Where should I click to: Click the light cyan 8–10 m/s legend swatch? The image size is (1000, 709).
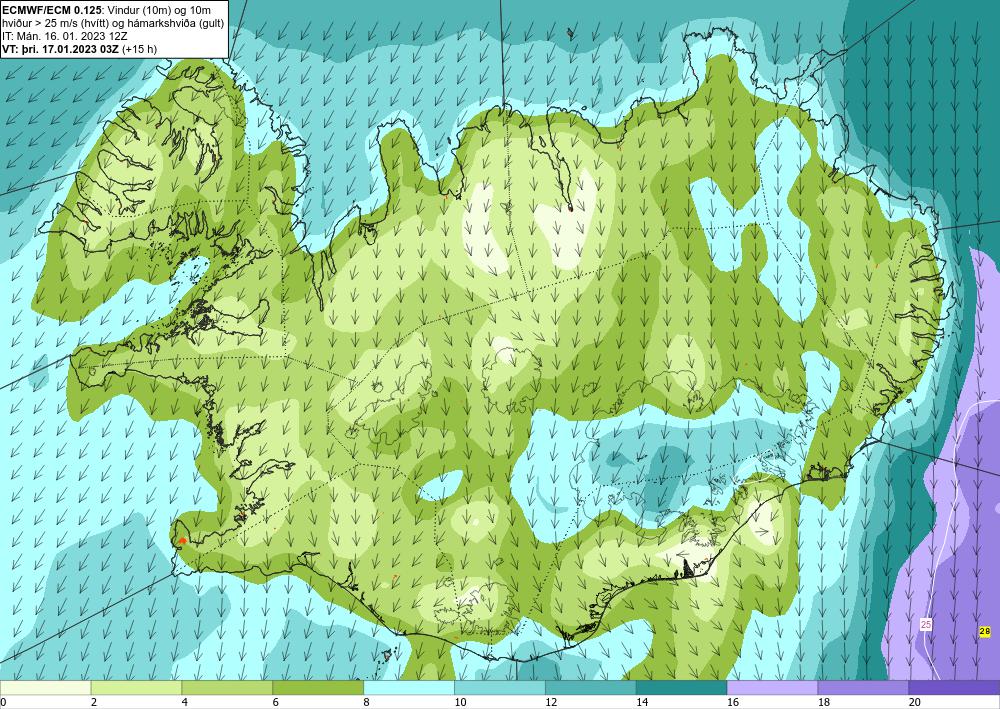pyautogui.click(x=409, y=688)
